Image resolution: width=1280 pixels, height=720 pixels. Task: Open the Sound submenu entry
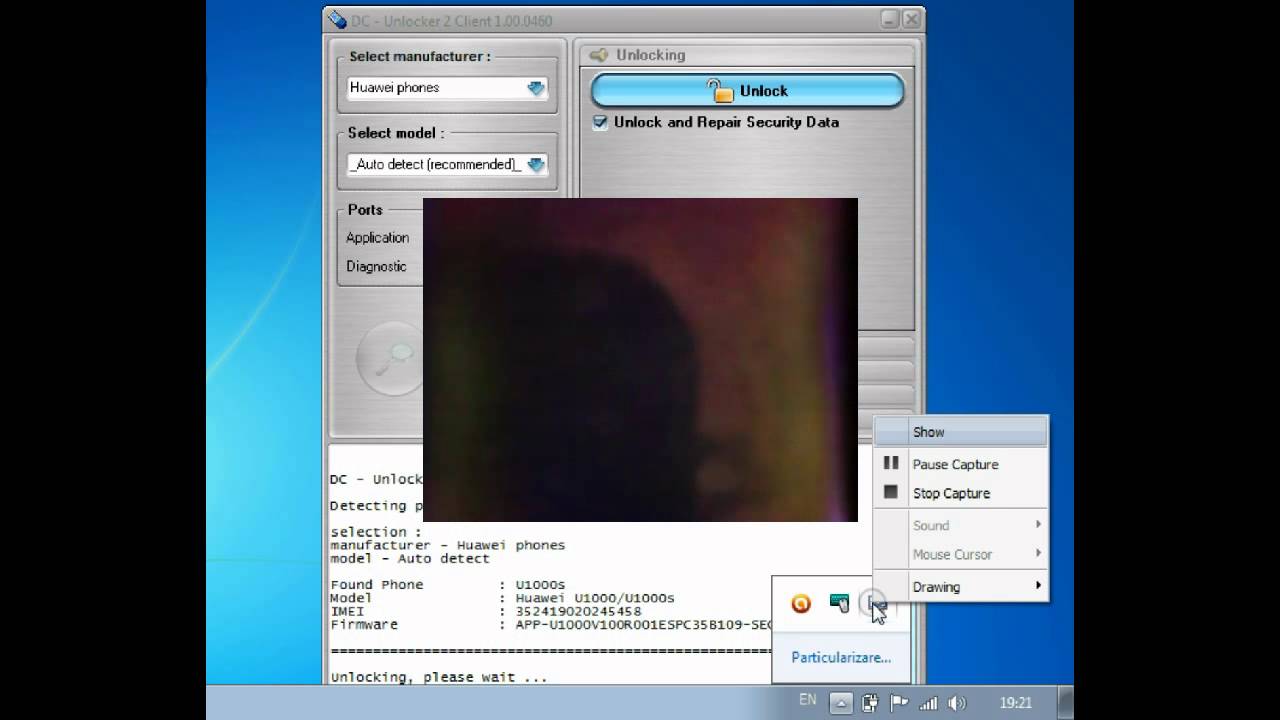tap(961, 525)
